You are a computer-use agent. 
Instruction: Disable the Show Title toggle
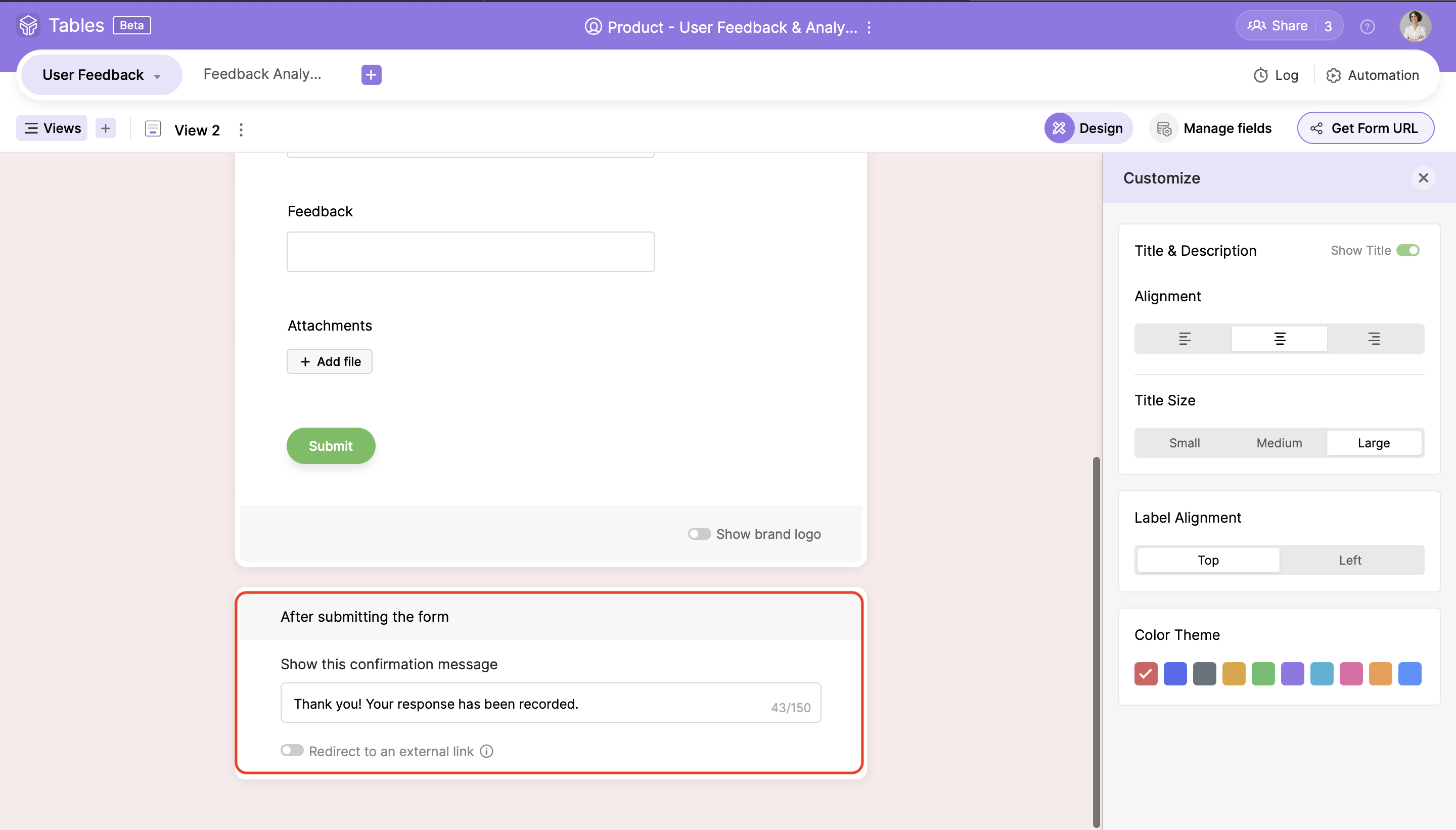click(x=1407, y=250)
